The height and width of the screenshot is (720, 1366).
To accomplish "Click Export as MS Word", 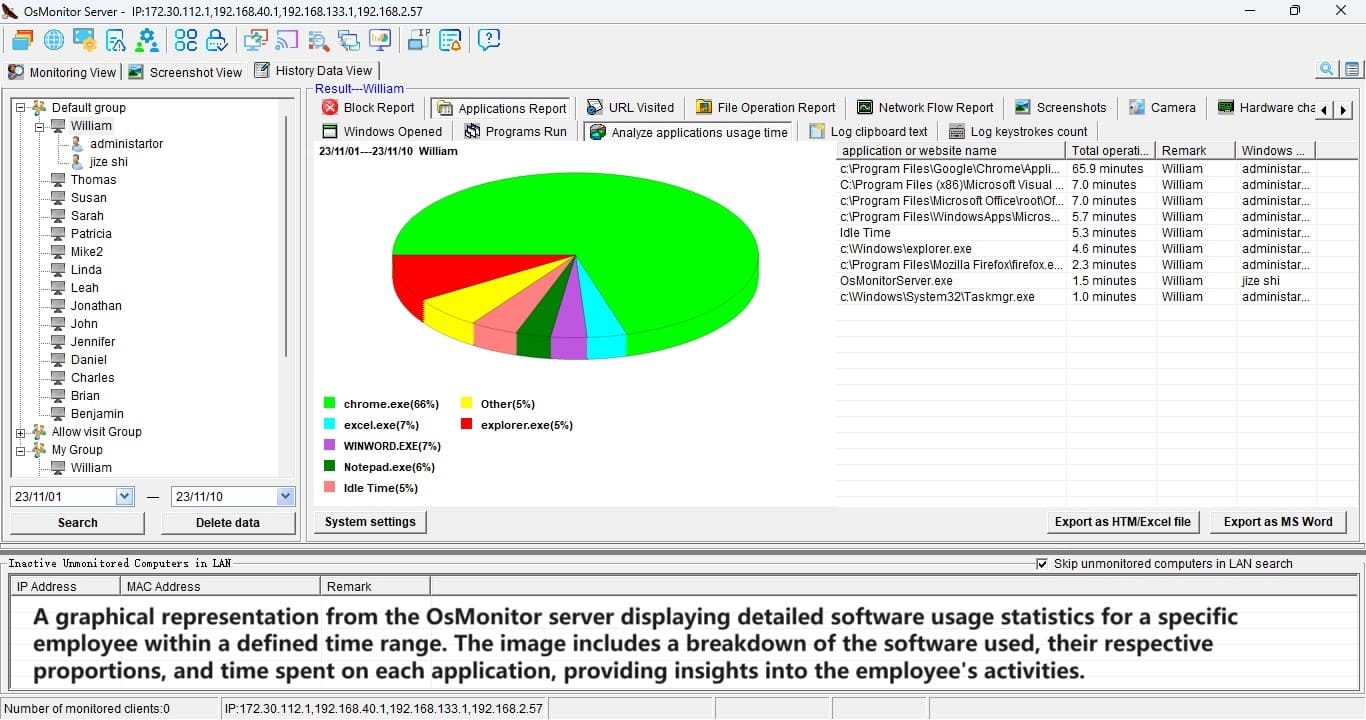I will pos(1278,522).
